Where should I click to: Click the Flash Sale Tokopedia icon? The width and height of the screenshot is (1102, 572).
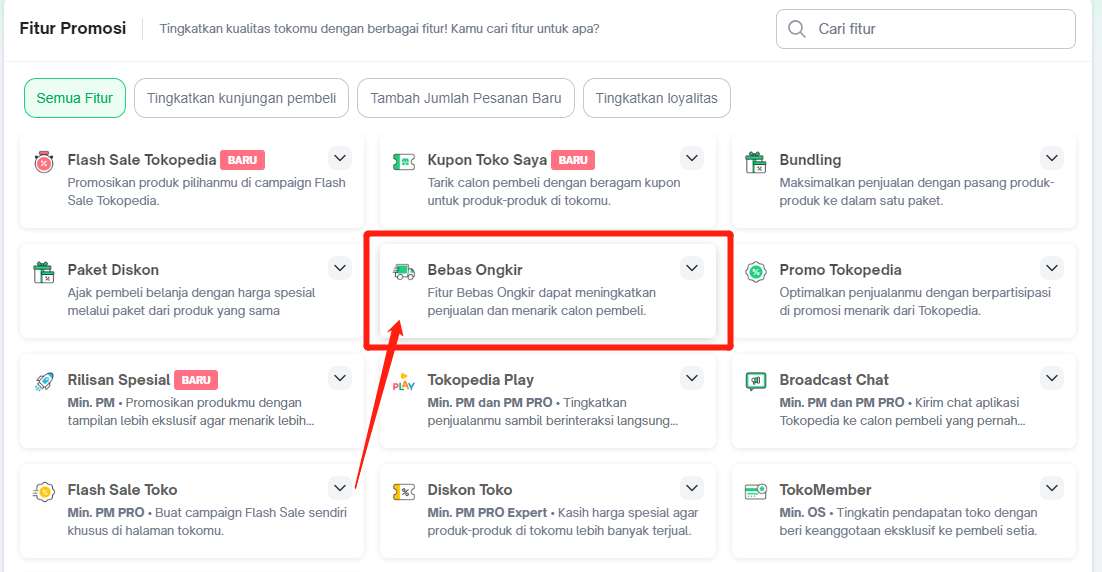[x=43, y=161]
